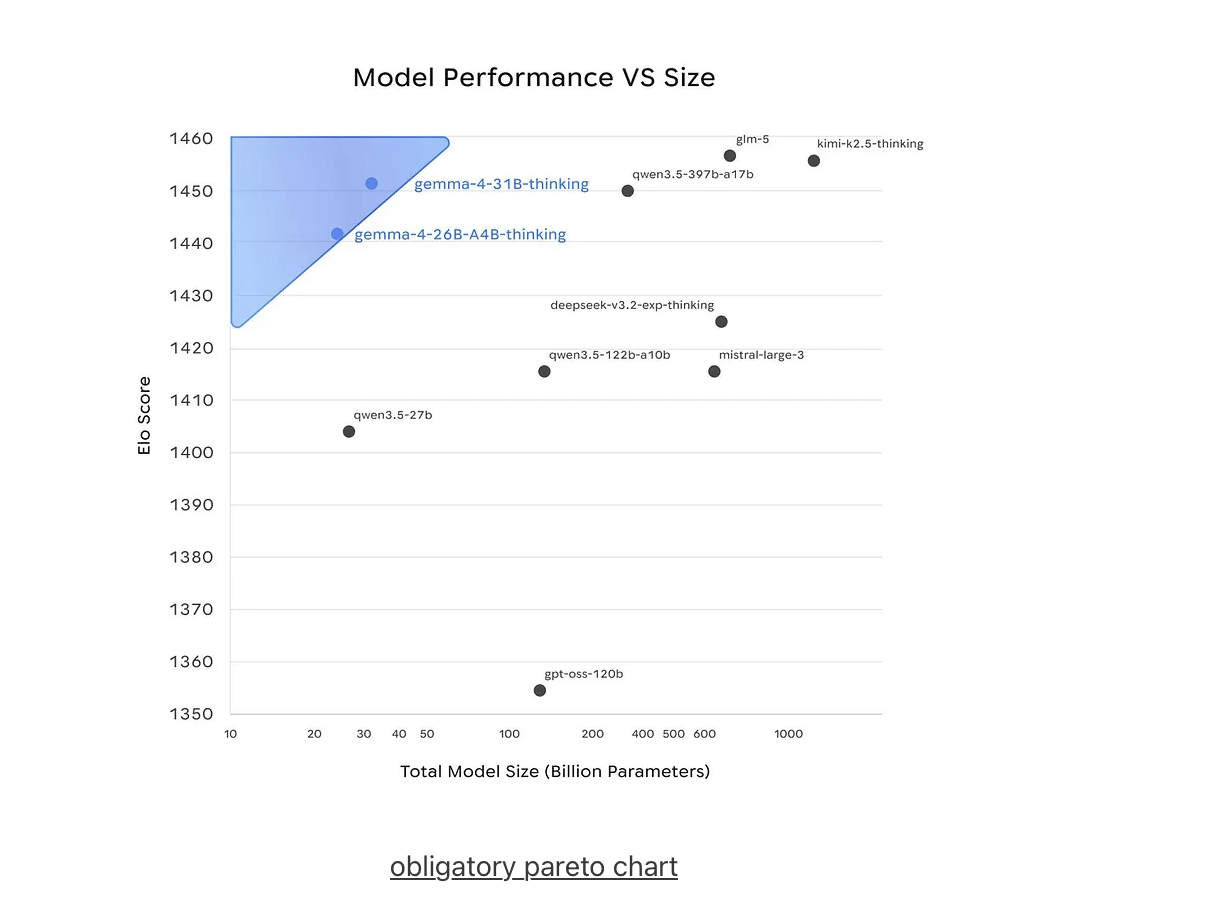Select the mistral-large-3 data point
Screen dimensions: 1228x924
(714, 372)
